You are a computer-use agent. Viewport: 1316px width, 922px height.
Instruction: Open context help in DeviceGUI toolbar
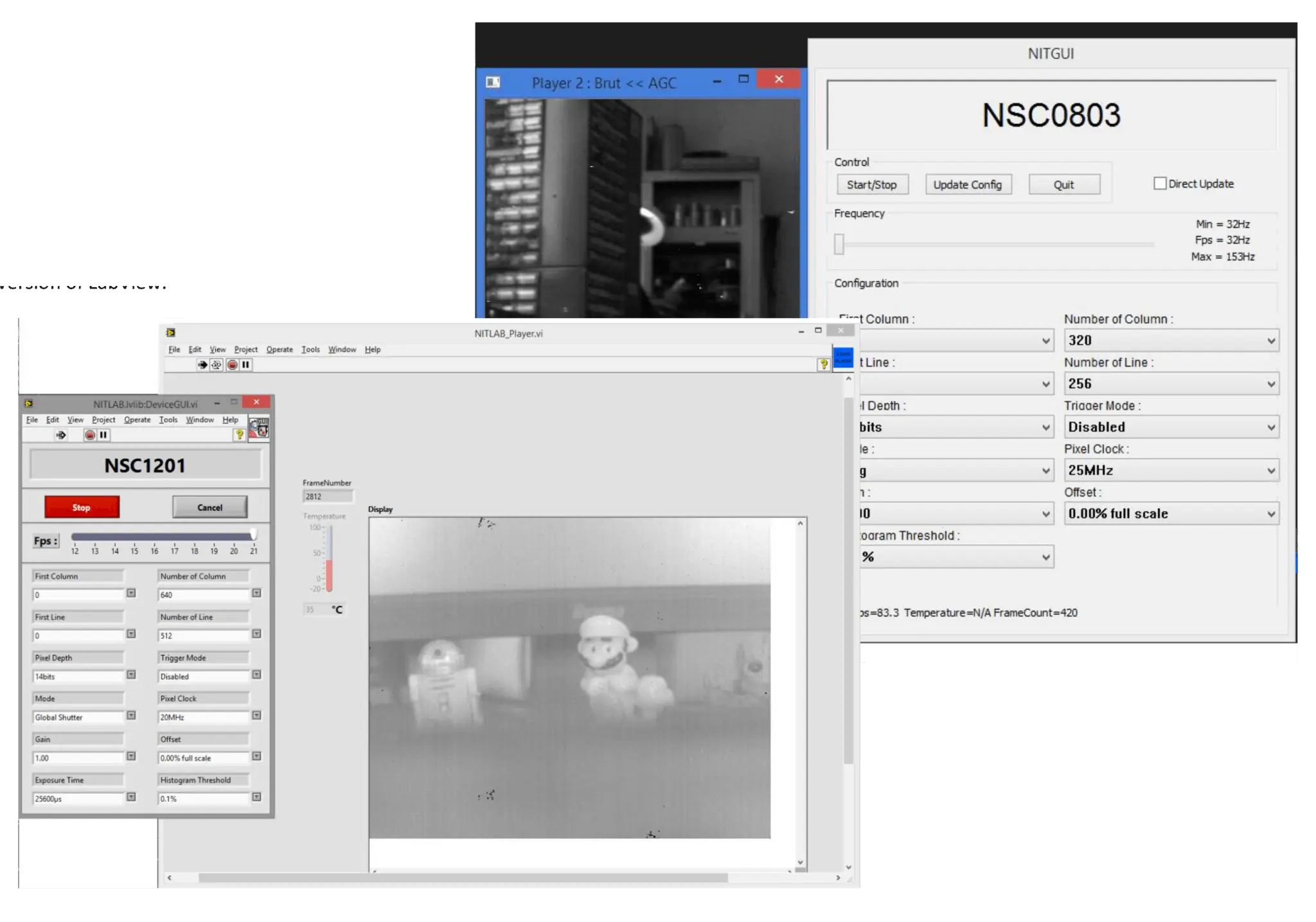(x=239, y=435)
